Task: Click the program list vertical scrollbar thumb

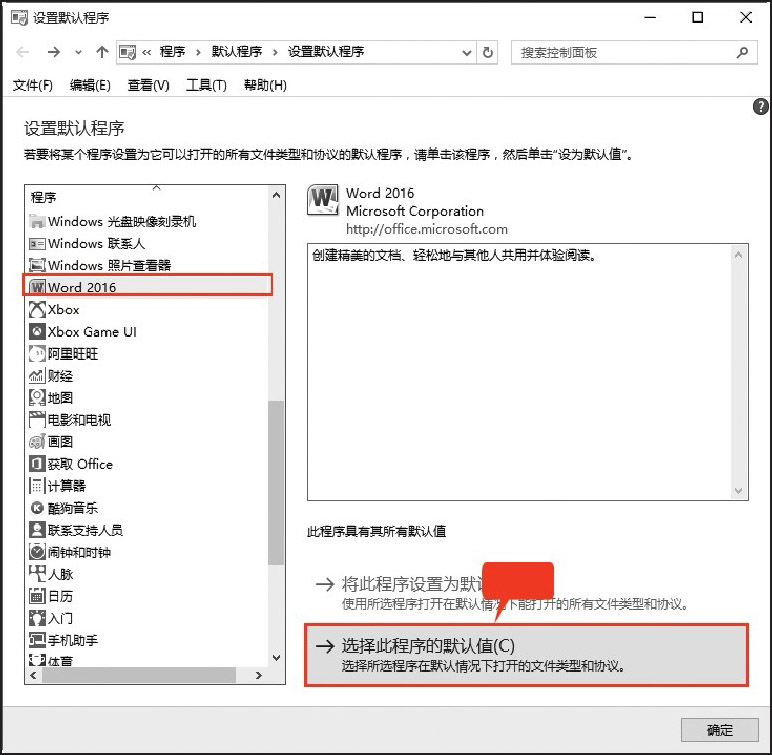Action: tap(276, 483)
